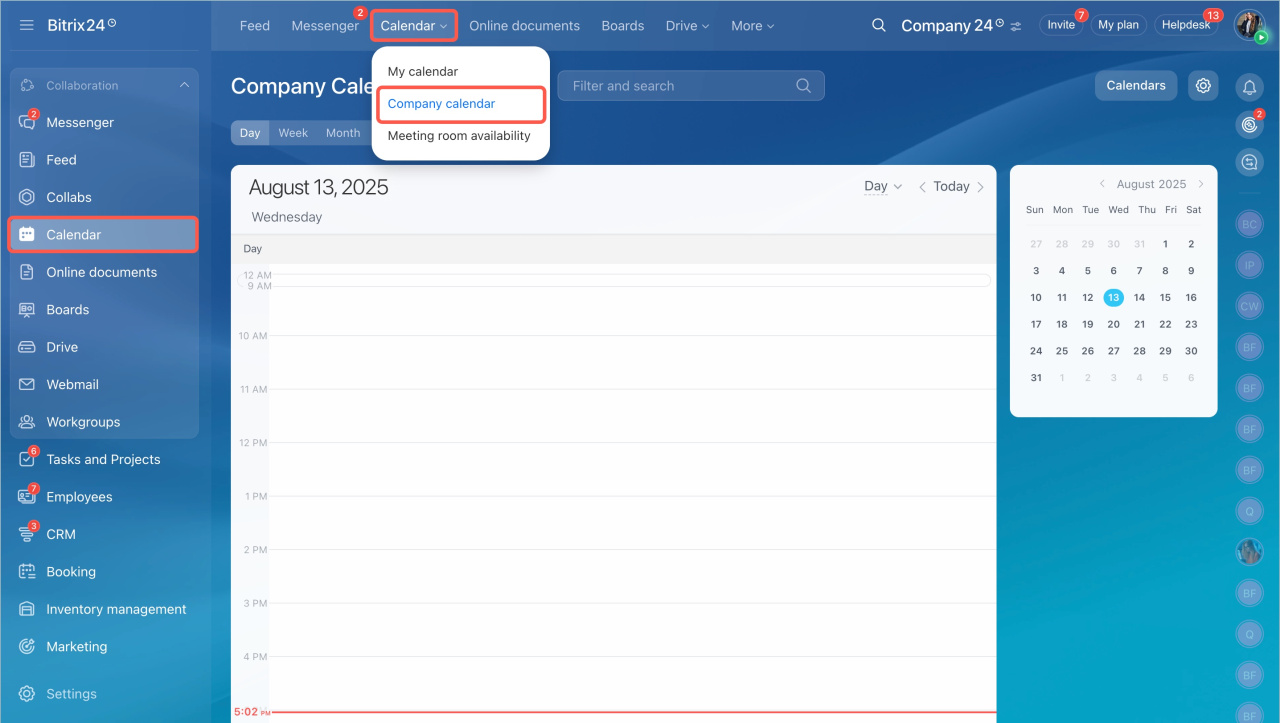Open Messenger in top menu

pyautogui.click(x=325, y=26)
